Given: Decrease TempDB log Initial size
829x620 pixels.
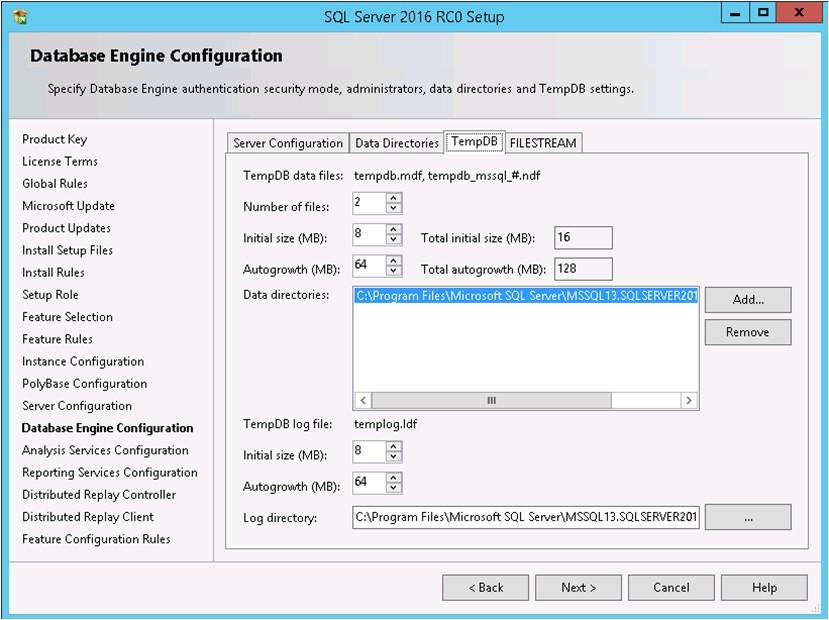Looking at the screenshot, I should point(393,457).
